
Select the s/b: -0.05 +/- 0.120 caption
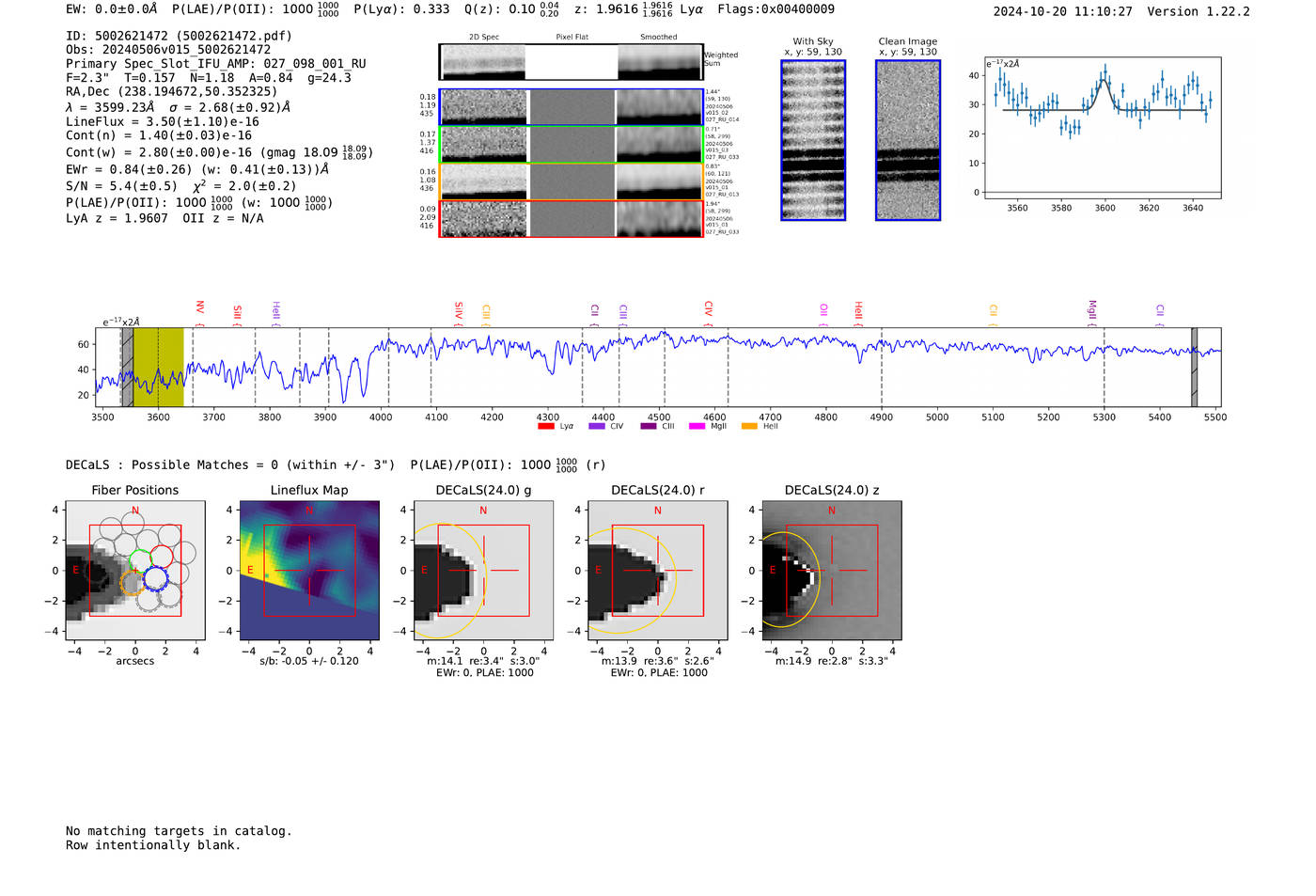tap(309, 661)
